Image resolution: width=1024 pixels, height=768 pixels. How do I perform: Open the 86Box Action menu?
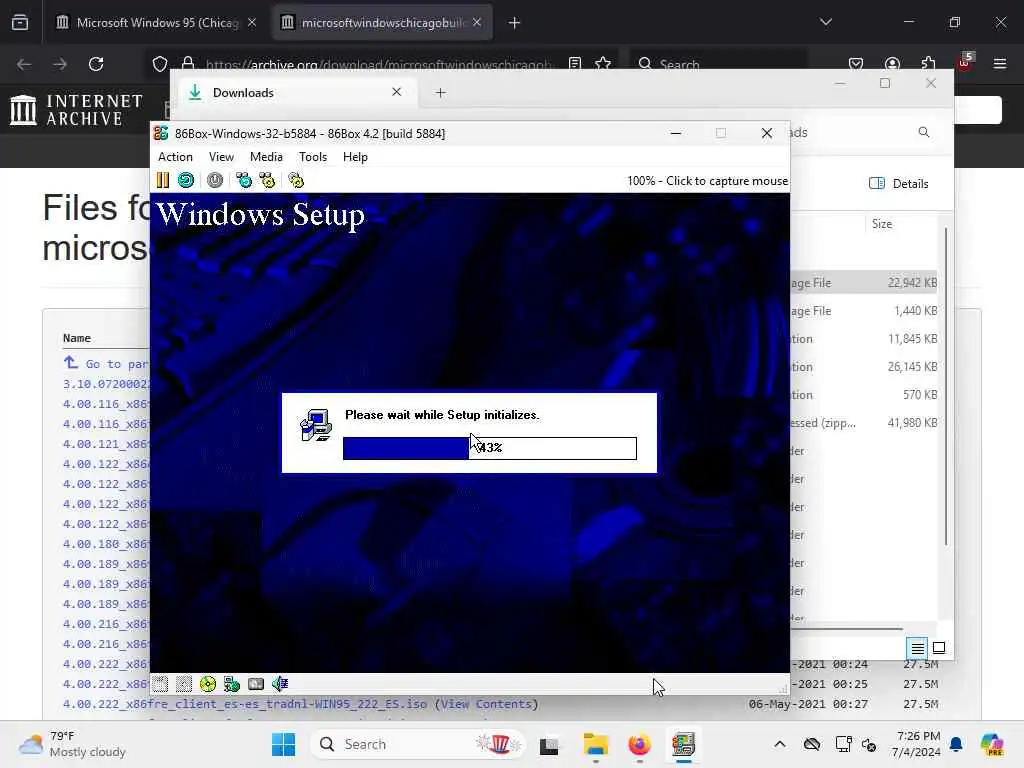[x=175, y=157]
